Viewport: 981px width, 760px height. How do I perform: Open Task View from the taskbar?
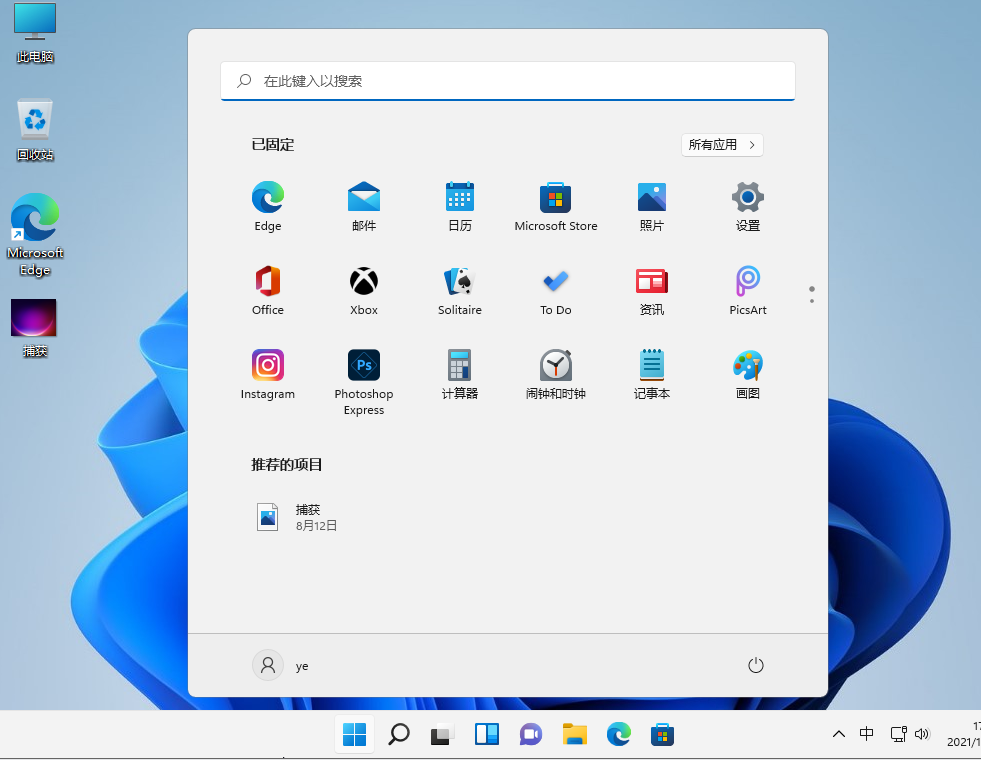pos(443,735)
